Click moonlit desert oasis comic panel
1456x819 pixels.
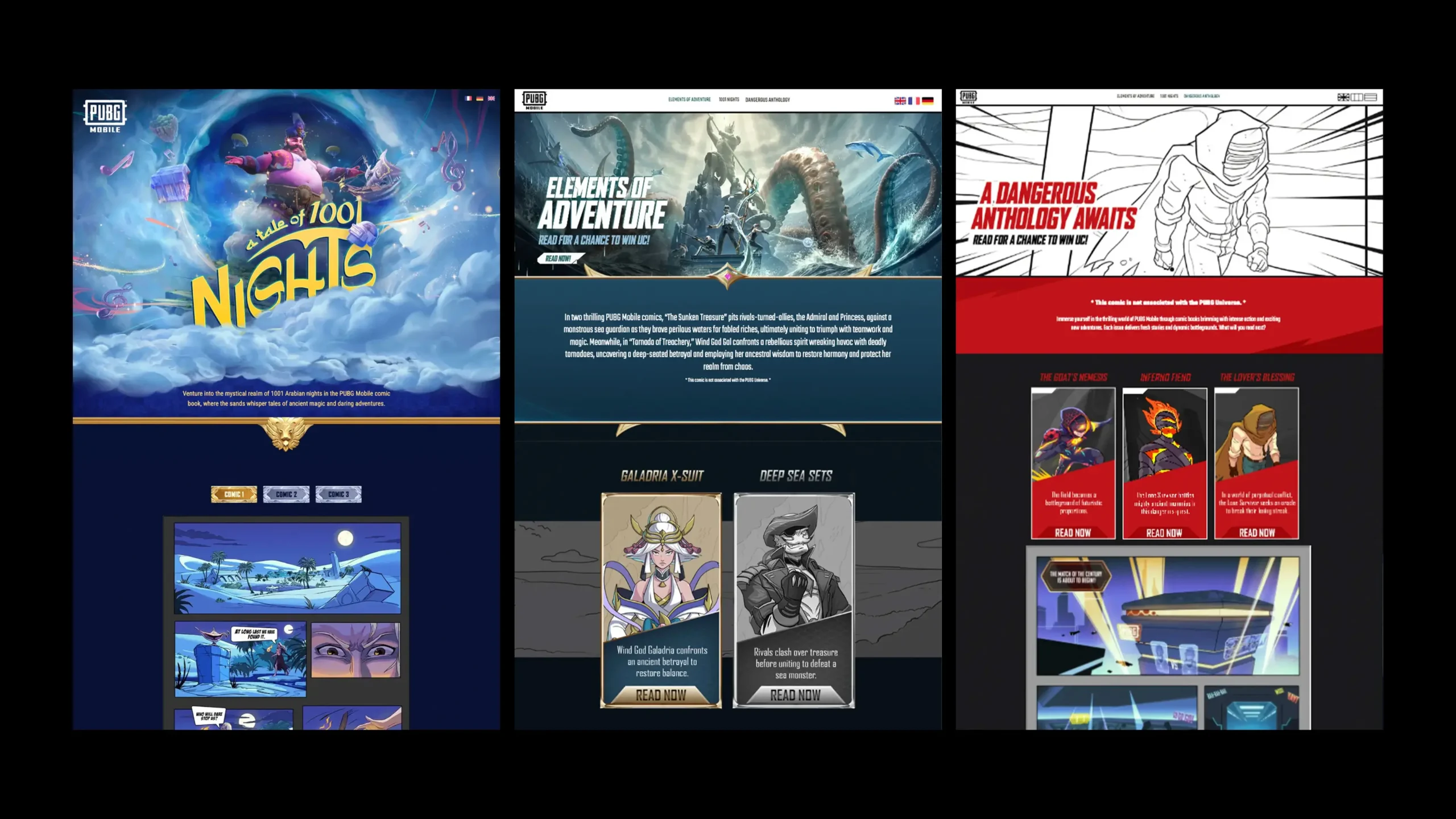tap(287, 568)
